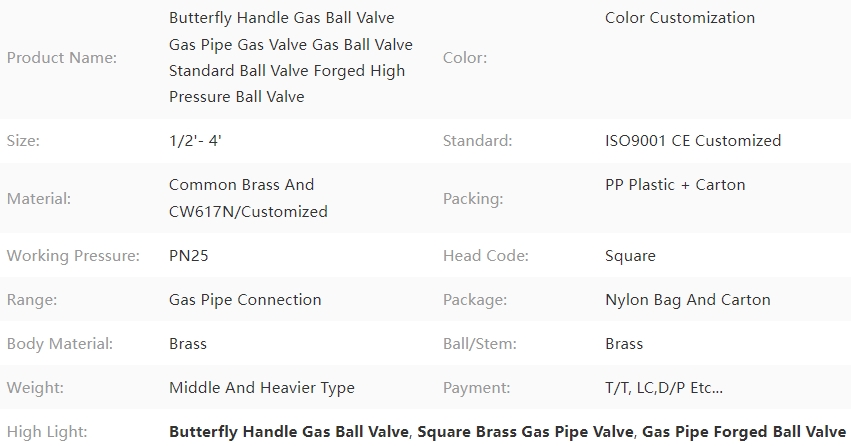Viewport: 851px width, 446px height.
Task: Open the Square Brass Gas Pipe Valve link
Action: tap(525, 432)
